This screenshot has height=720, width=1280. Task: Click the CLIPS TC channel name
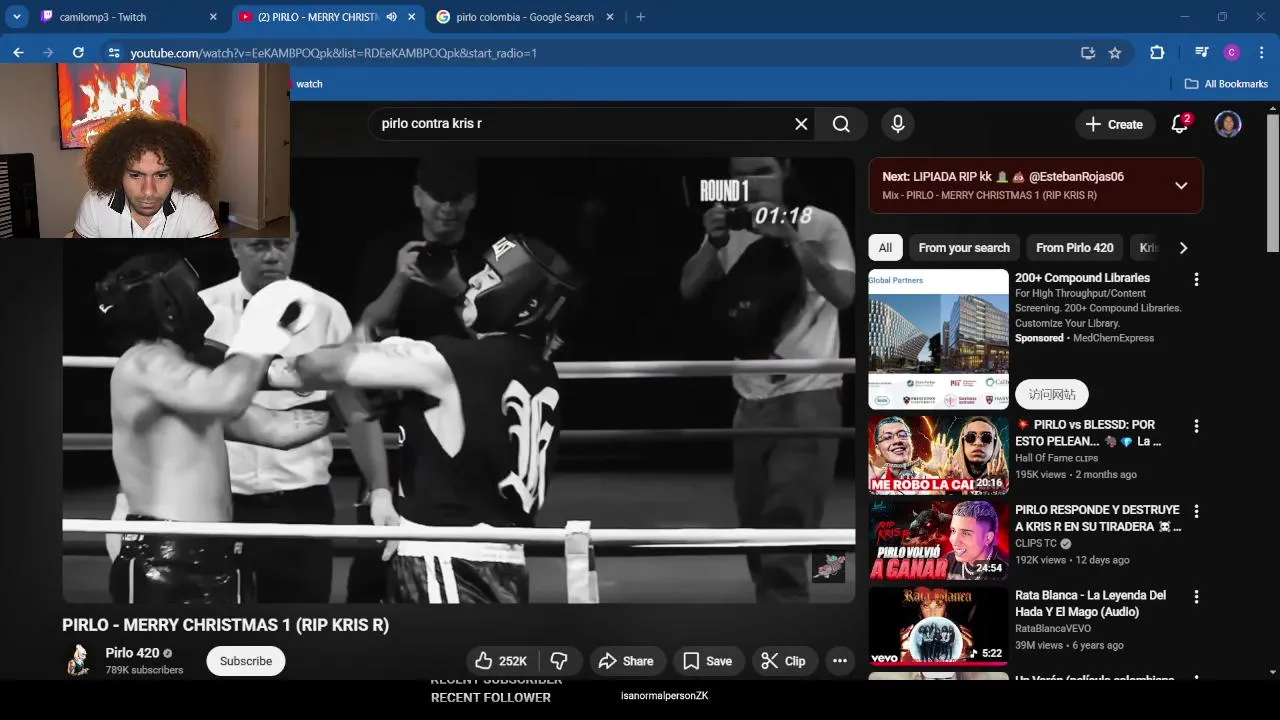tap(1036, 544)
